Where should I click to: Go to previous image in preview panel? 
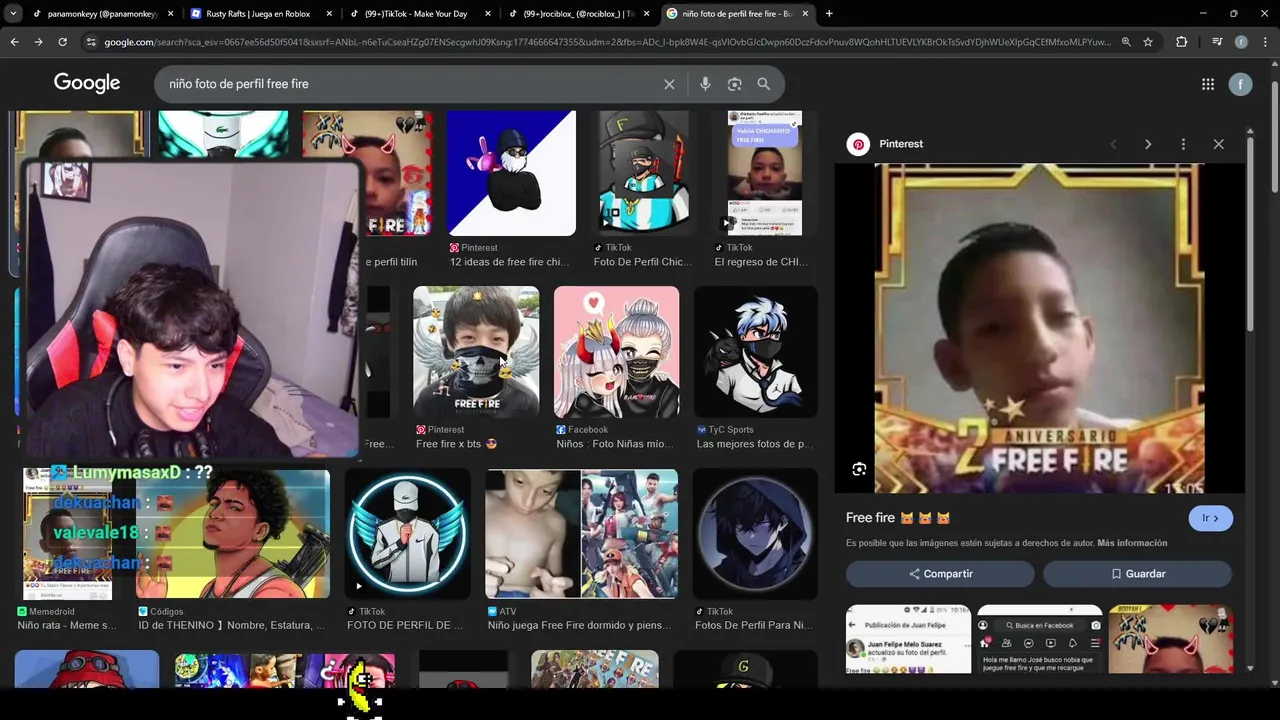click(x=1113, y=144)
